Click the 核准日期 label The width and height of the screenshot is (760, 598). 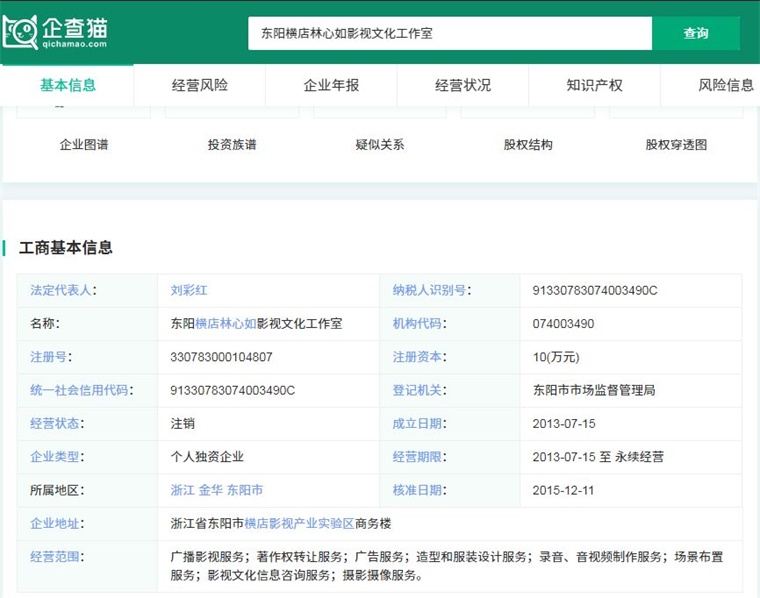coord(419,490)
